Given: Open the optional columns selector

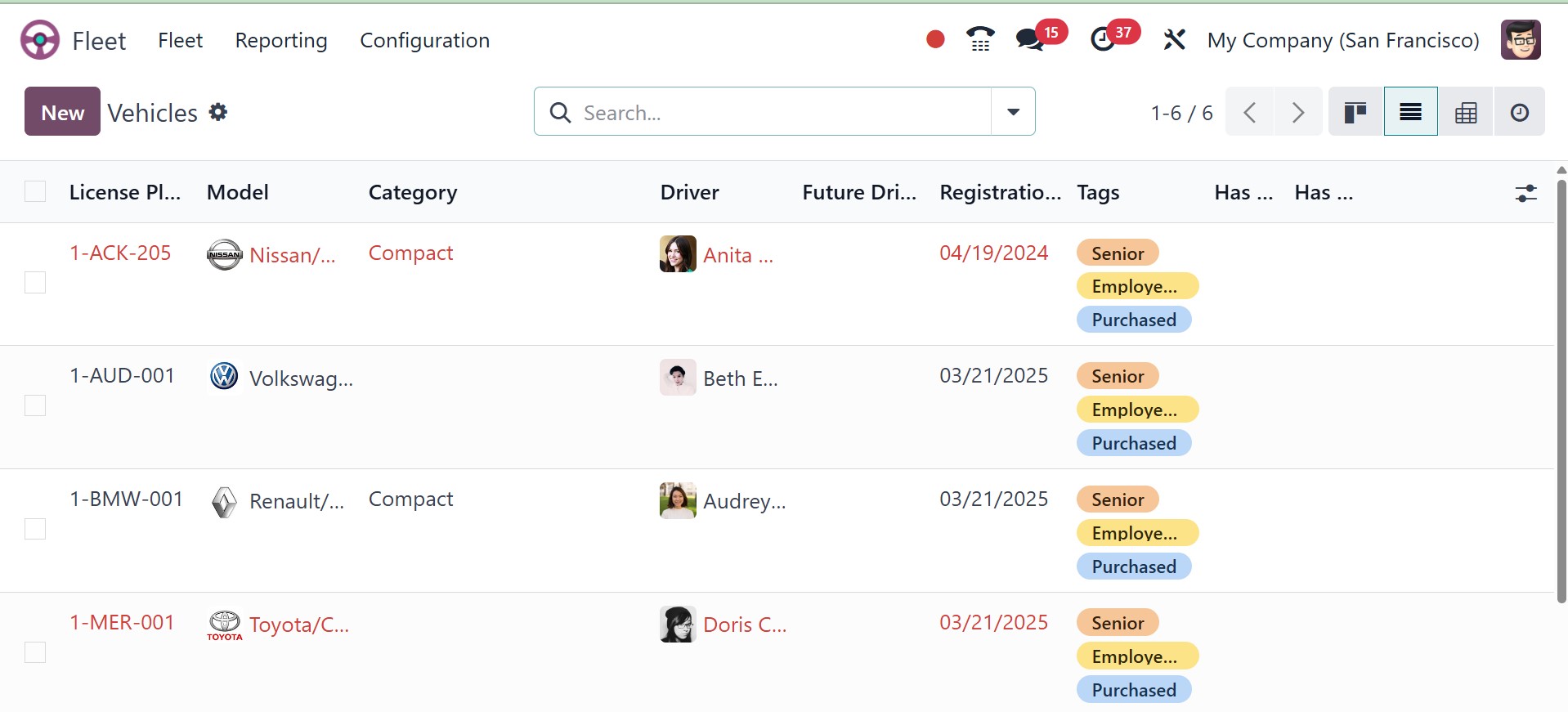Looking at the screenshot, I should (1525, 193).
